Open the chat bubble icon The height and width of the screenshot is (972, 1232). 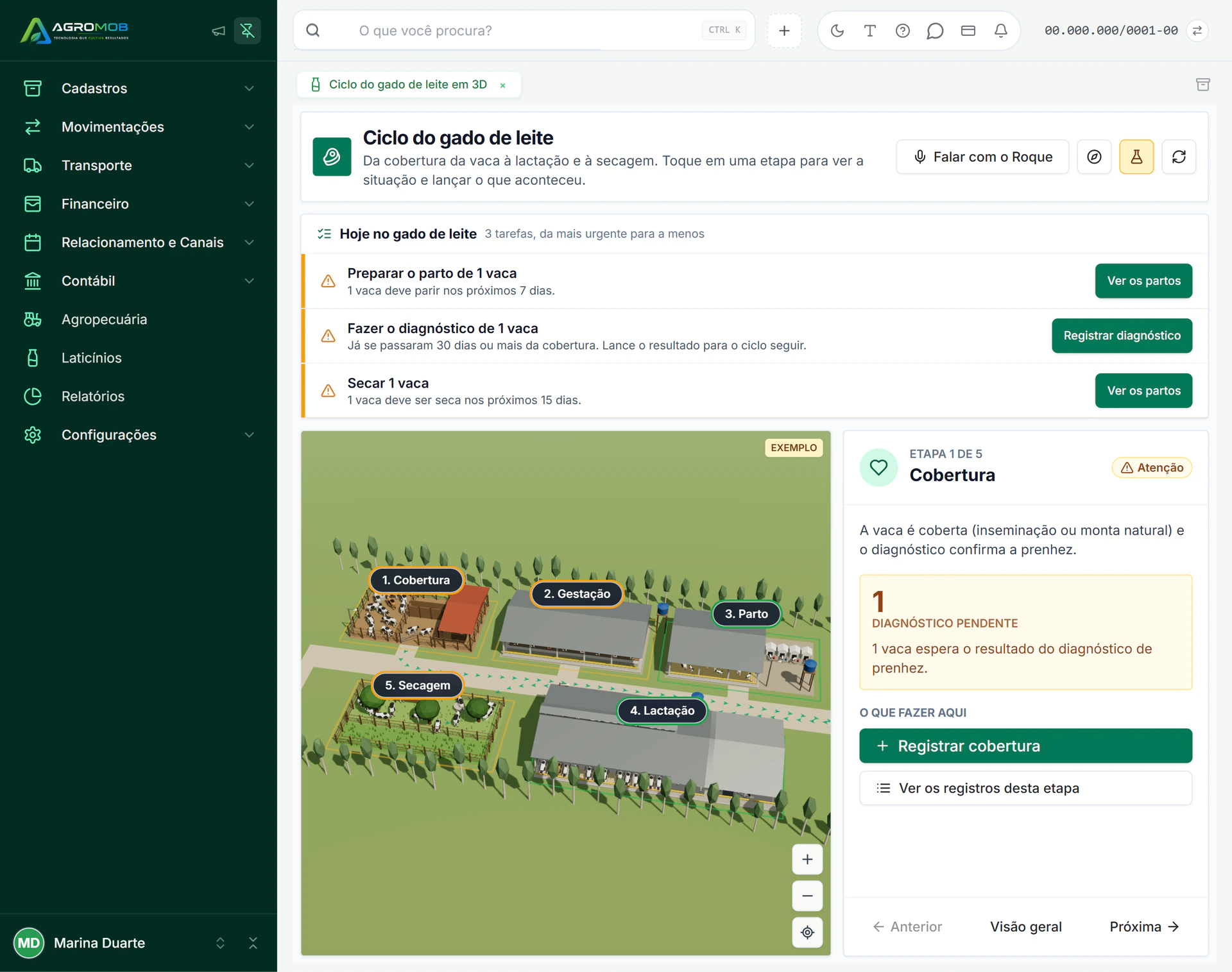tap(936, 30)
